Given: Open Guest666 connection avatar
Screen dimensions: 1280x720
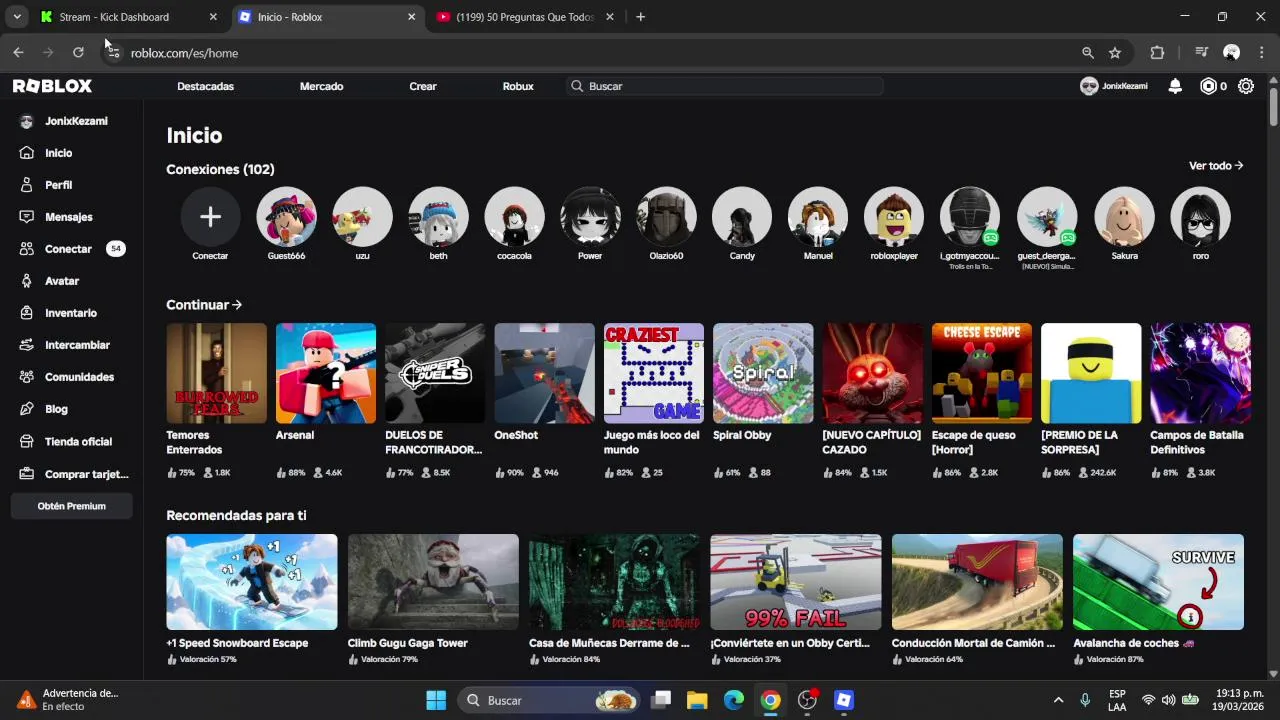Looking at the screenshot, I should (286, 217).
